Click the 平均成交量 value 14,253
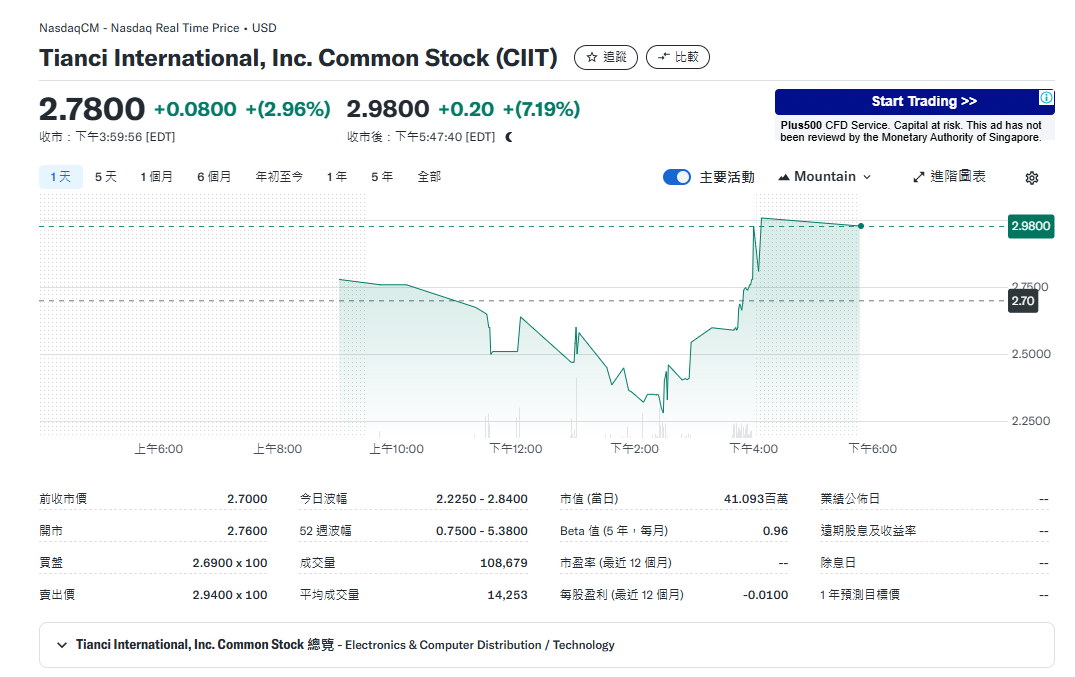Screen dimensions: 1075x677 (507, 595)
